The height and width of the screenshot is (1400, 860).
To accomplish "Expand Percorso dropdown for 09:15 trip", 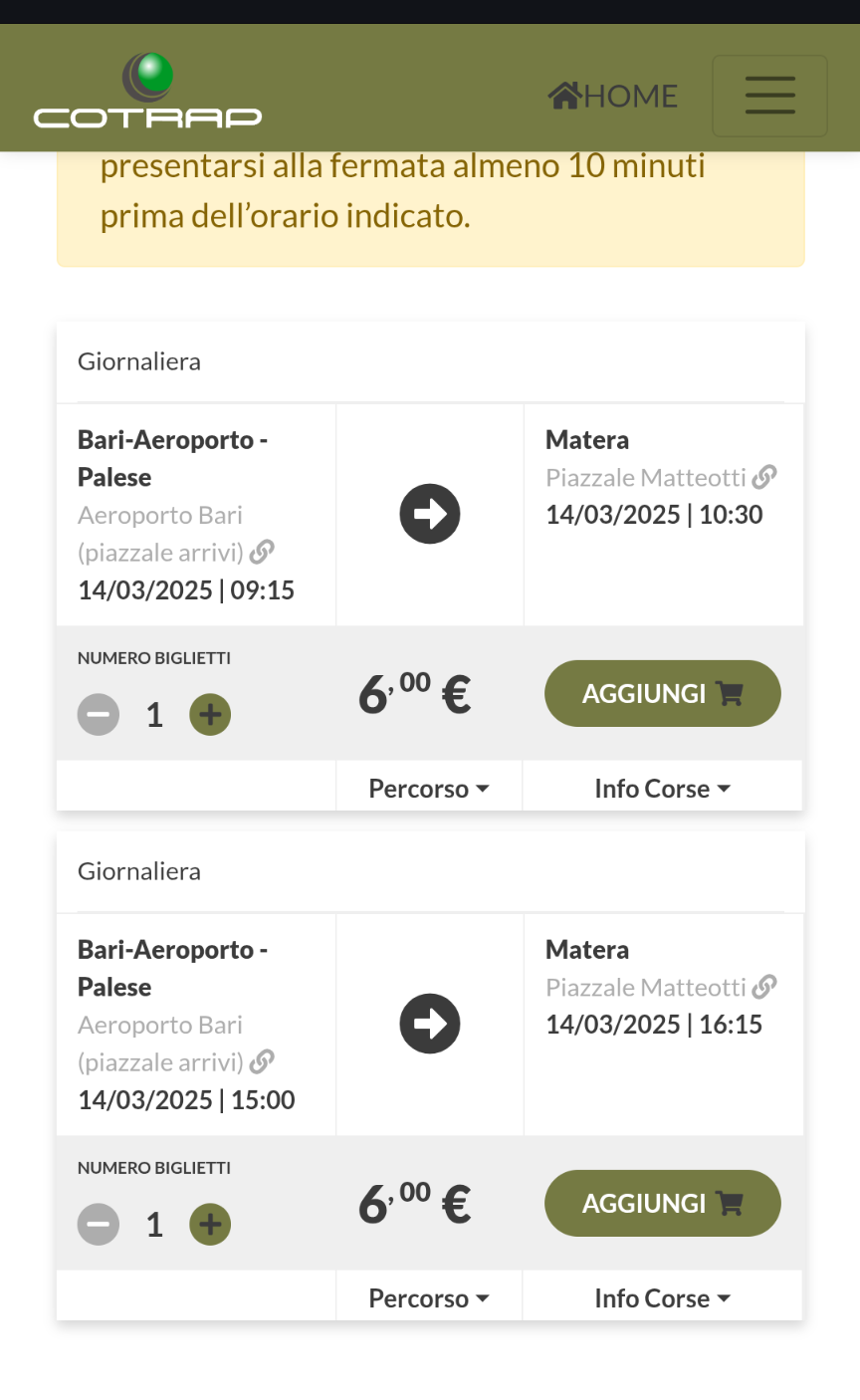I will coord(429,789).
